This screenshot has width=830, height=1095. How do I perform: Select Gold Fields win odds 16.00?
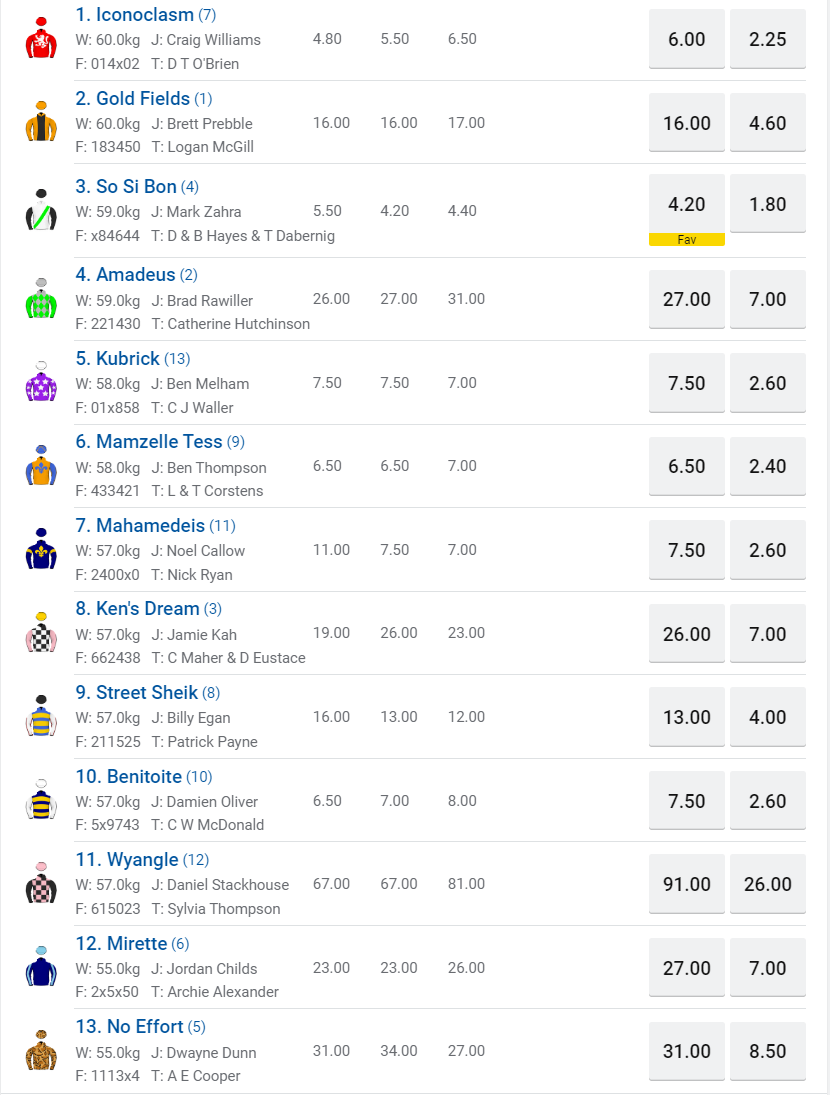[687, 123]
